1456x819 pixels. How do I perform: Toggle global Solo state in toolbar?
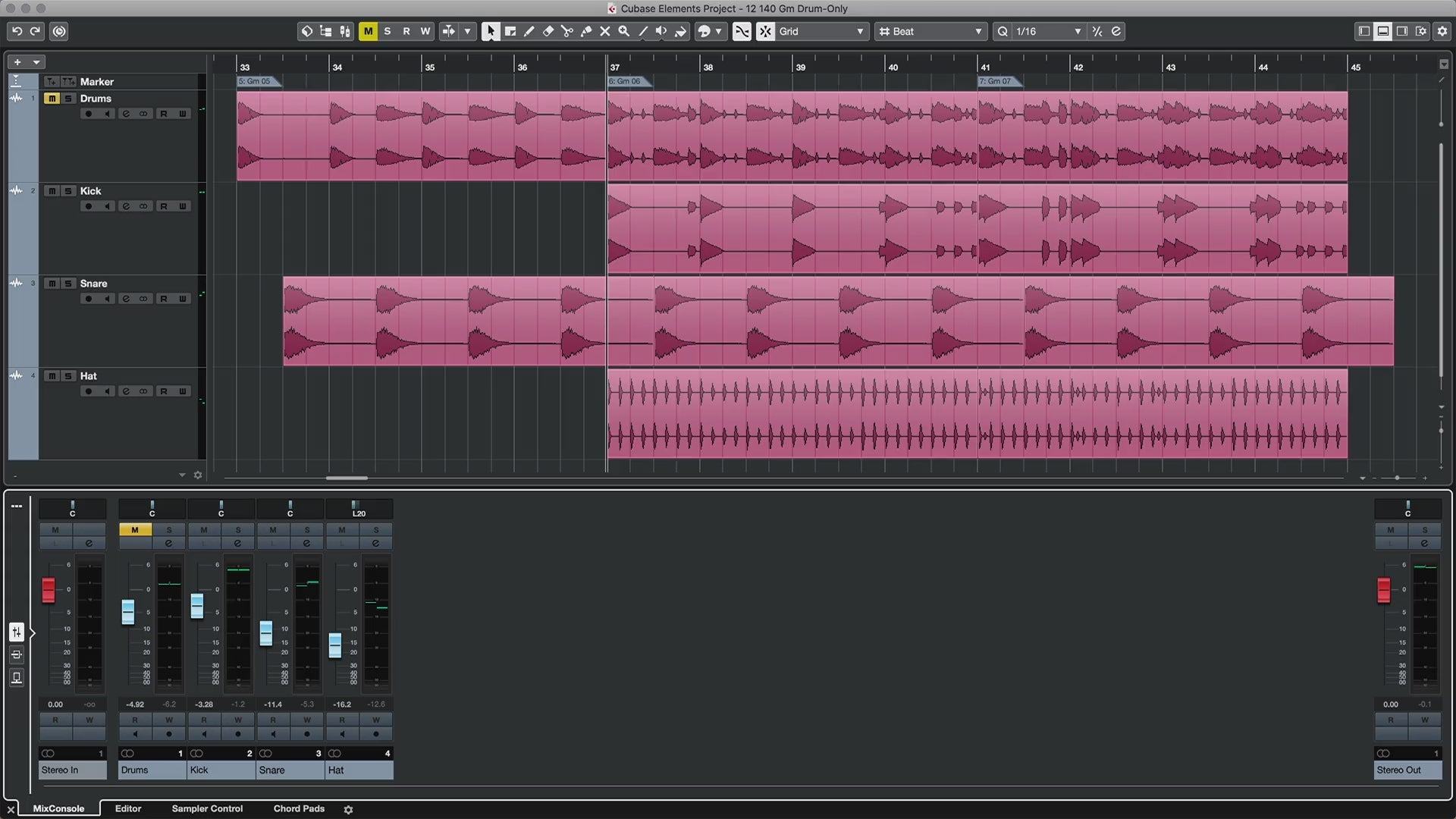coord(388,31)
